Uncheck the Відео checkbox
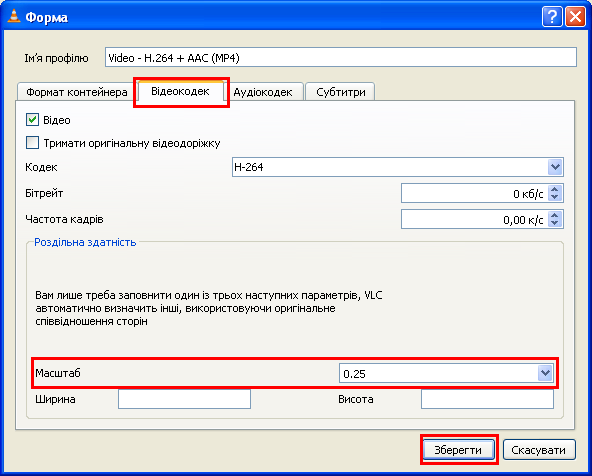The height and width of the screenshot is (476, 592). (x=32, y=120)
